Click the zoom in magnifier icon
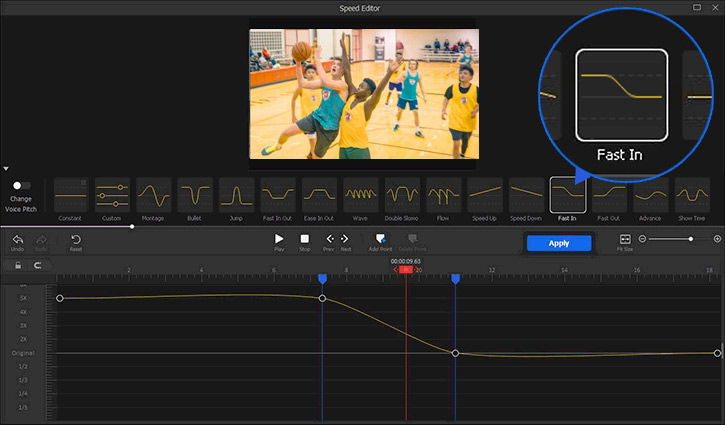Screen dimensions: 725x425 tap(717, 239)
